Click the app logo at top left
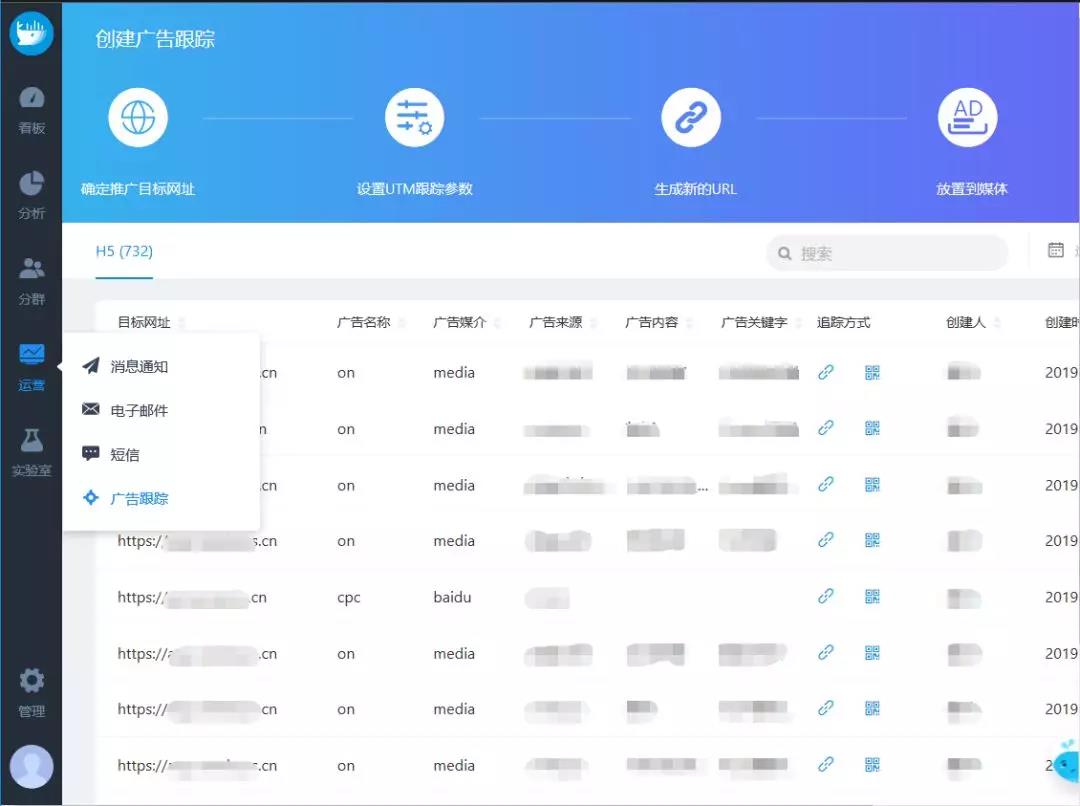This screenshot has width=1080, height=806. click(x=32, y=32)
